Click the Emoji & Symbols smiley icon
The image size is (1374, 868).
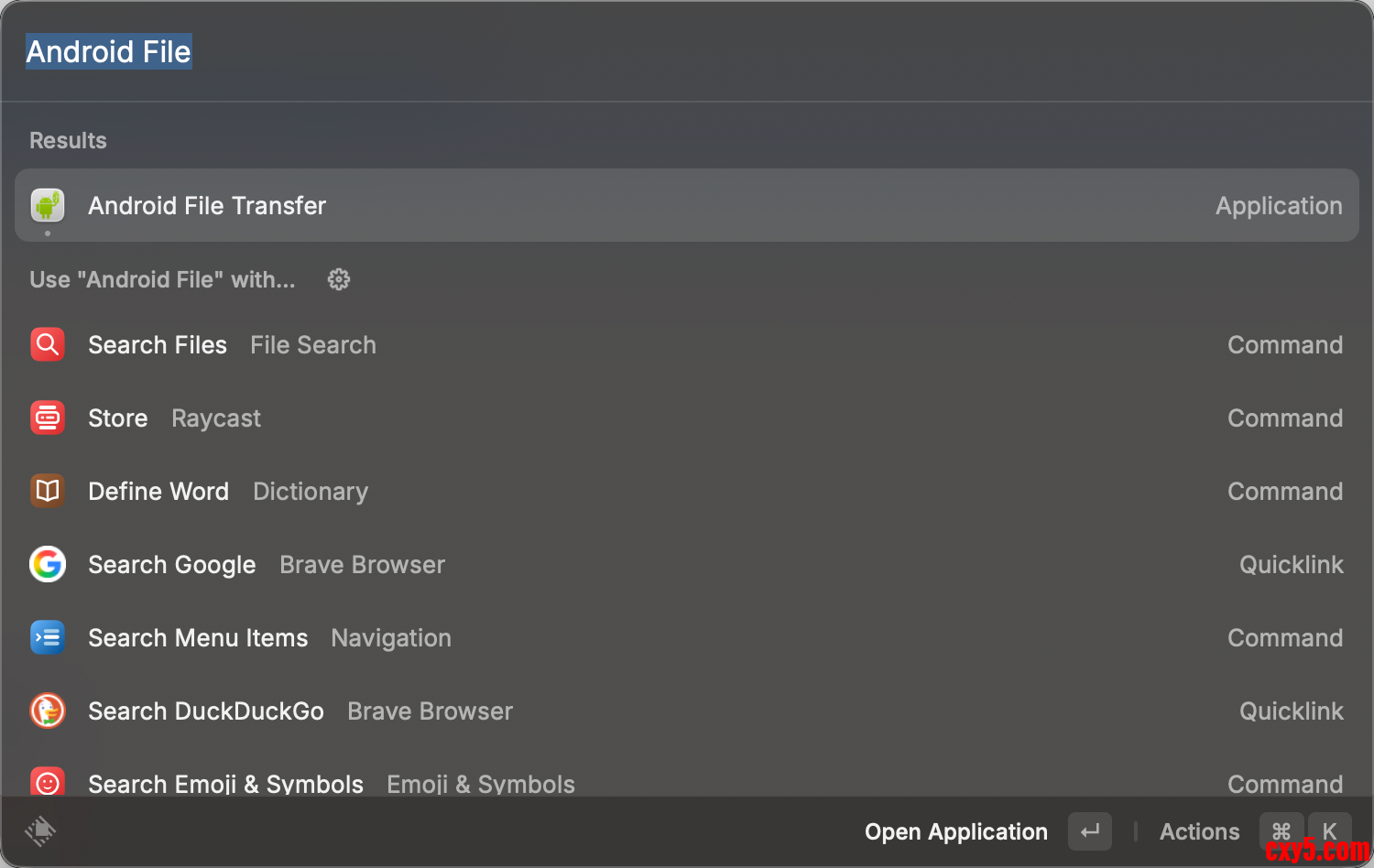pyautogui.click(x=48, y=782)
